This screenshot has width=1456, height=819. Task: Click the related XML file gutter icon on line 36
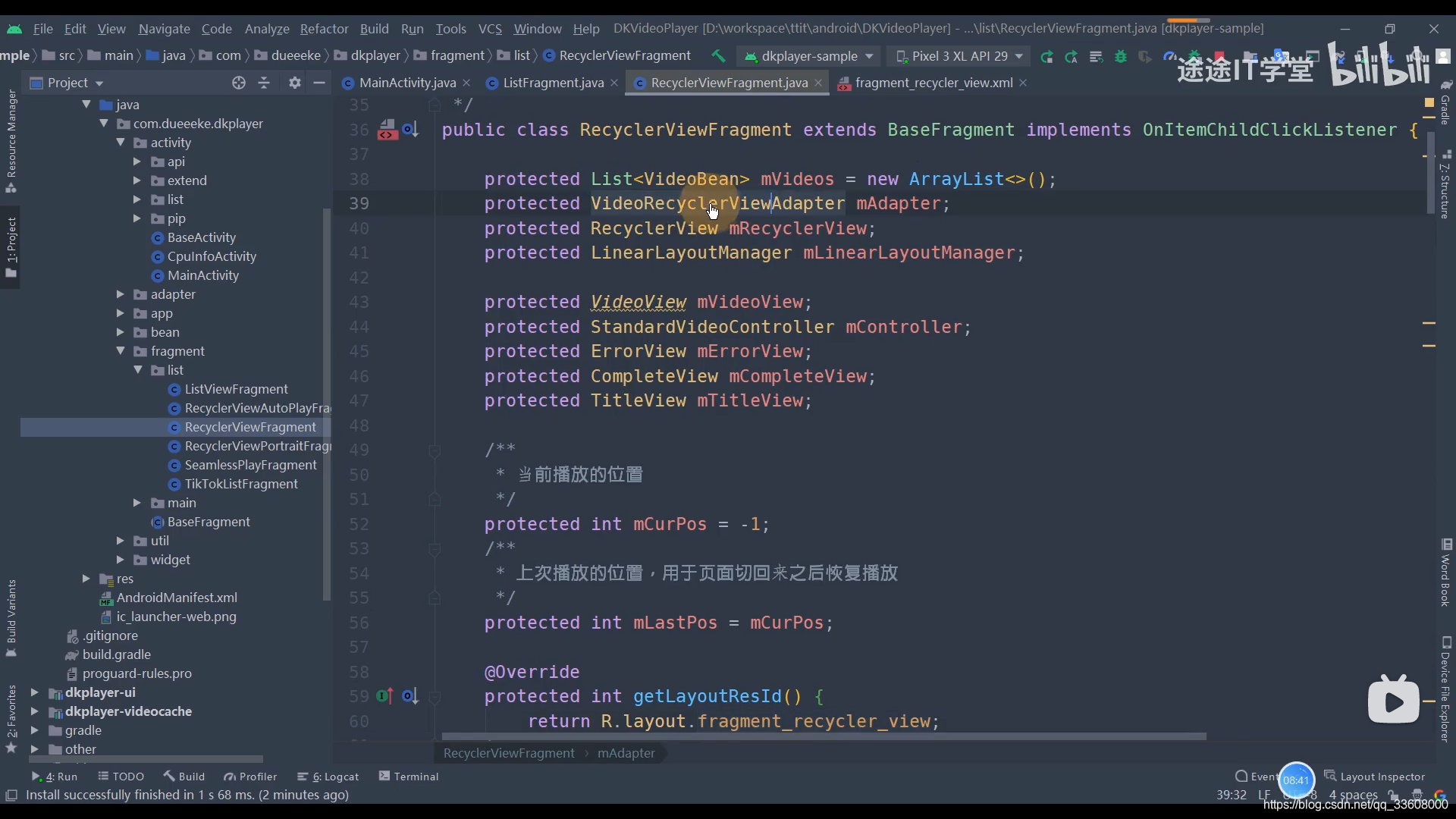[388, 130]
